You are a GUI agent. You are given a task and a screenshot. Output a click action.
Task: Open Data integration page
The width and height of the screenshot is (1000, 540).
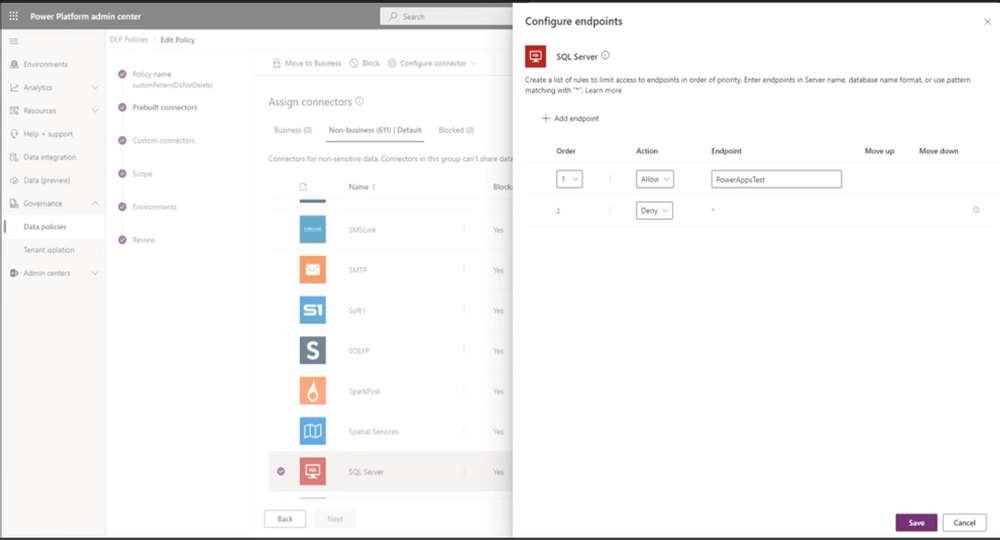pos(50,157)
